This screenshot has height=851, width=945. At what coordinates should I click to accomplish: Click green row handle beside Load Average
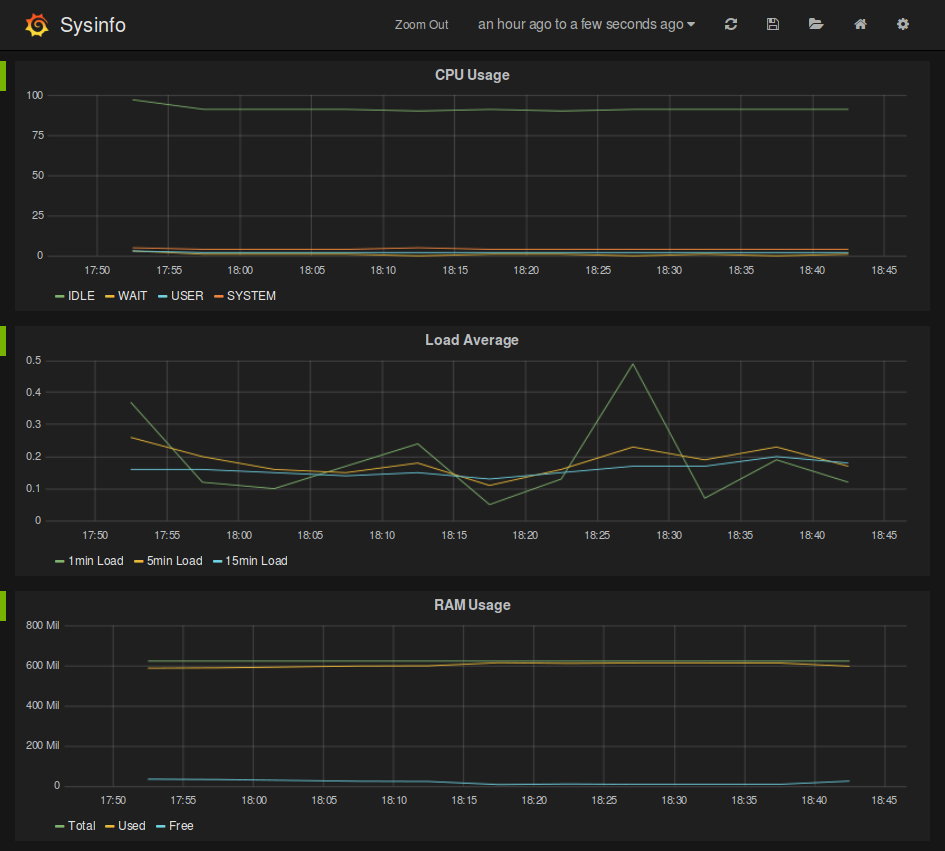(3, 340)
